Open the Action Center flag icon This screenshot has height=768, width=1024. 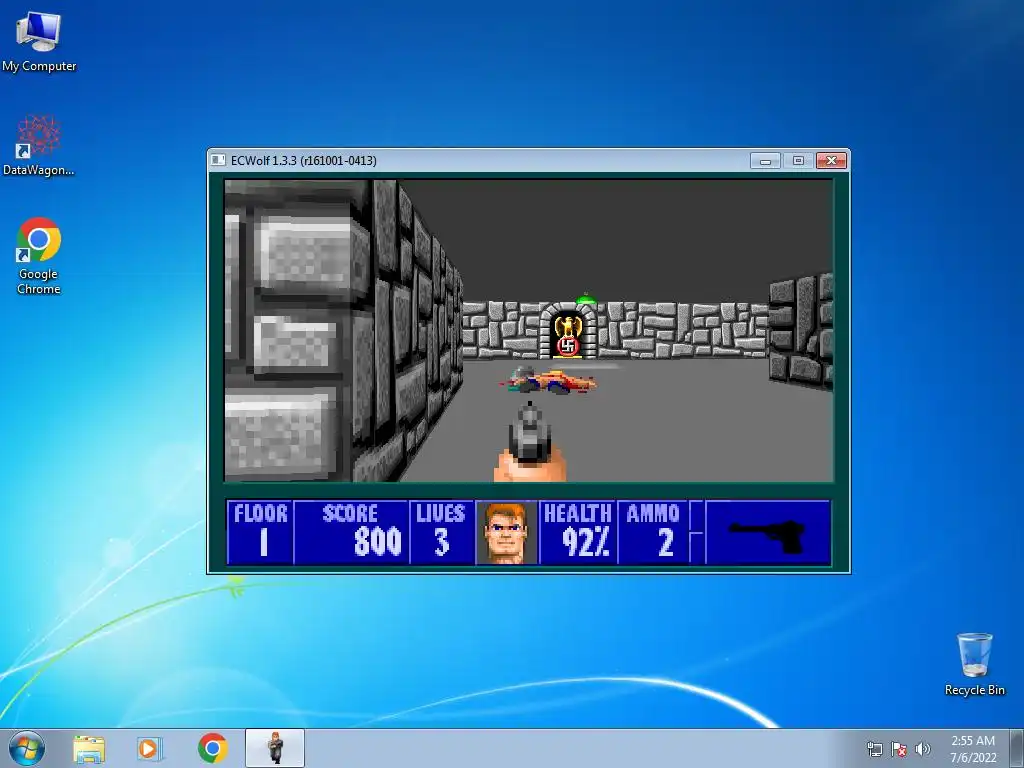[899, 749]
